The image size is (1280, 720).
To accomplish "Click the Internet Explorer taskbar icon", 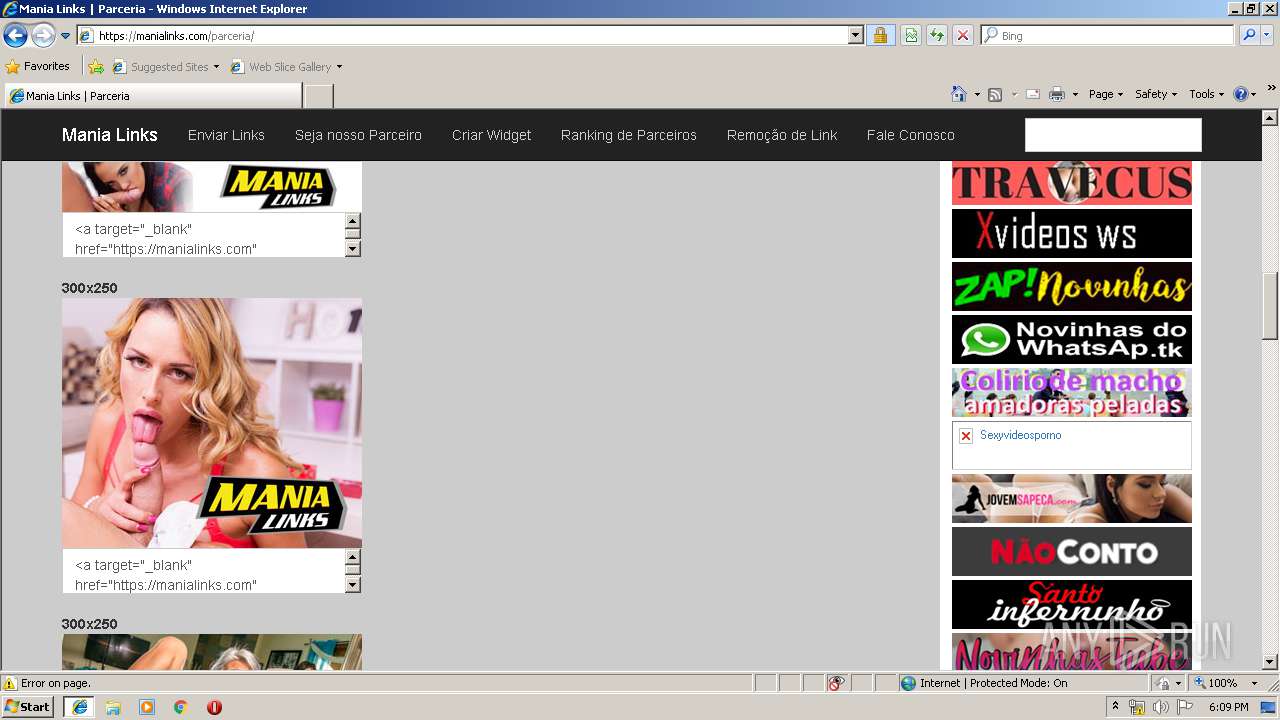I will coord(79,707).
